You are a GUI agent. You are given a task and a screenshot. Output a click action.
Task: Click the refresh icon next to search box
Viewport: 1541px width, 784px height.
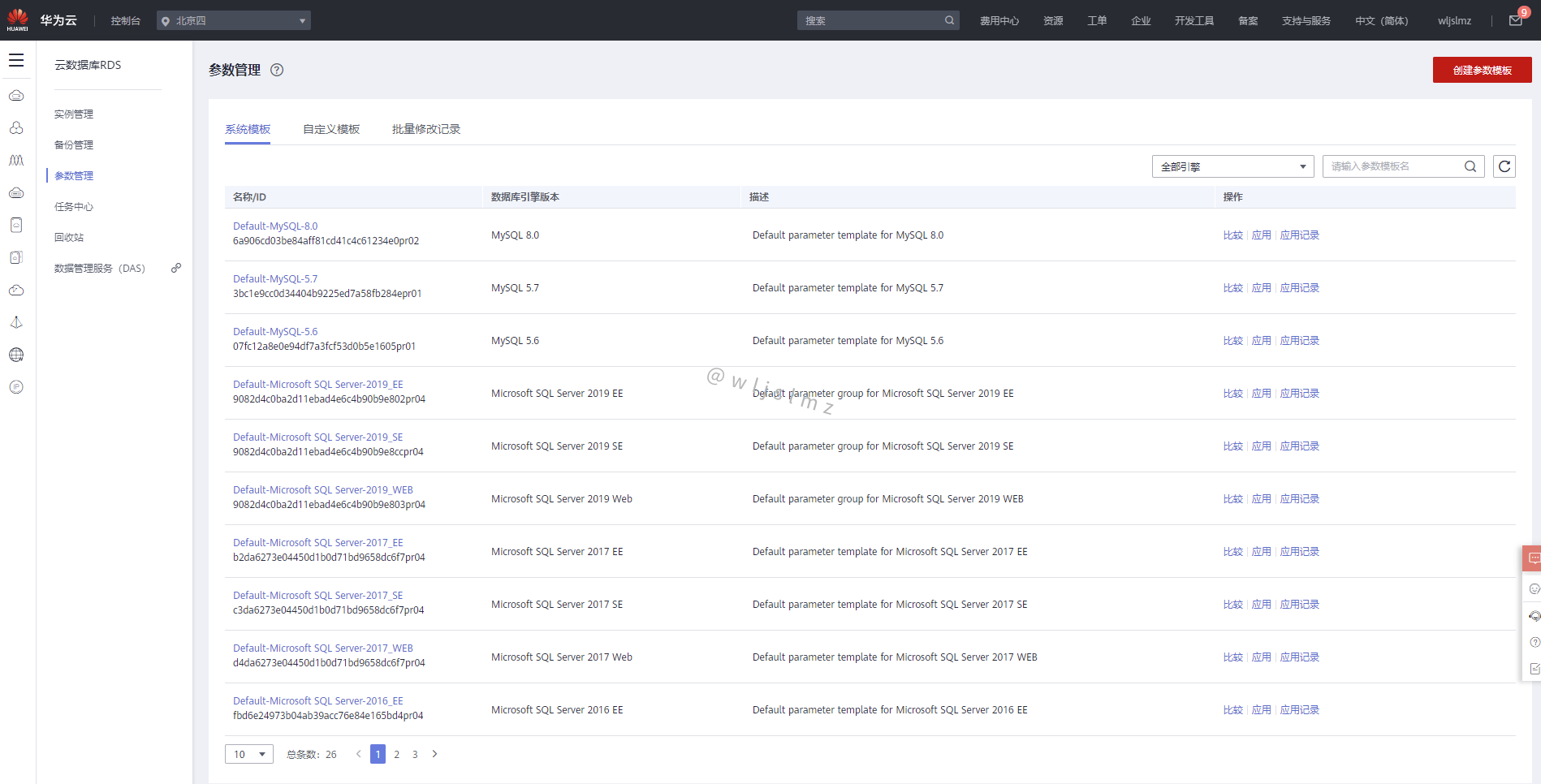click(x=1504, y=166)
